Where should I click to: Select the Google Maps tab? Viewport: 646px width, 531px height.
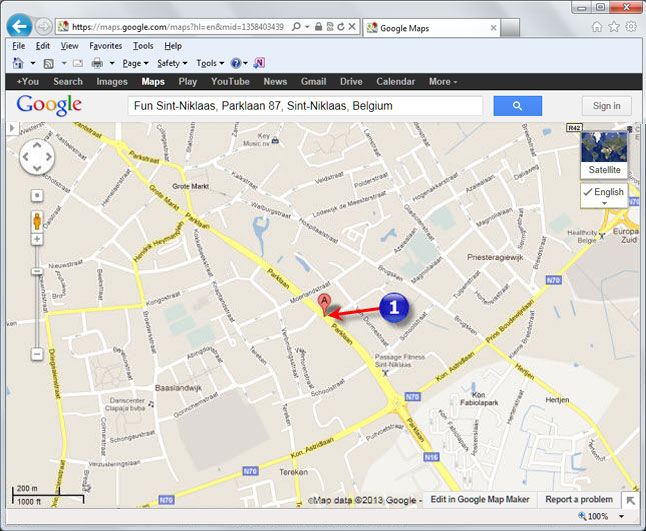click(431, 28)
